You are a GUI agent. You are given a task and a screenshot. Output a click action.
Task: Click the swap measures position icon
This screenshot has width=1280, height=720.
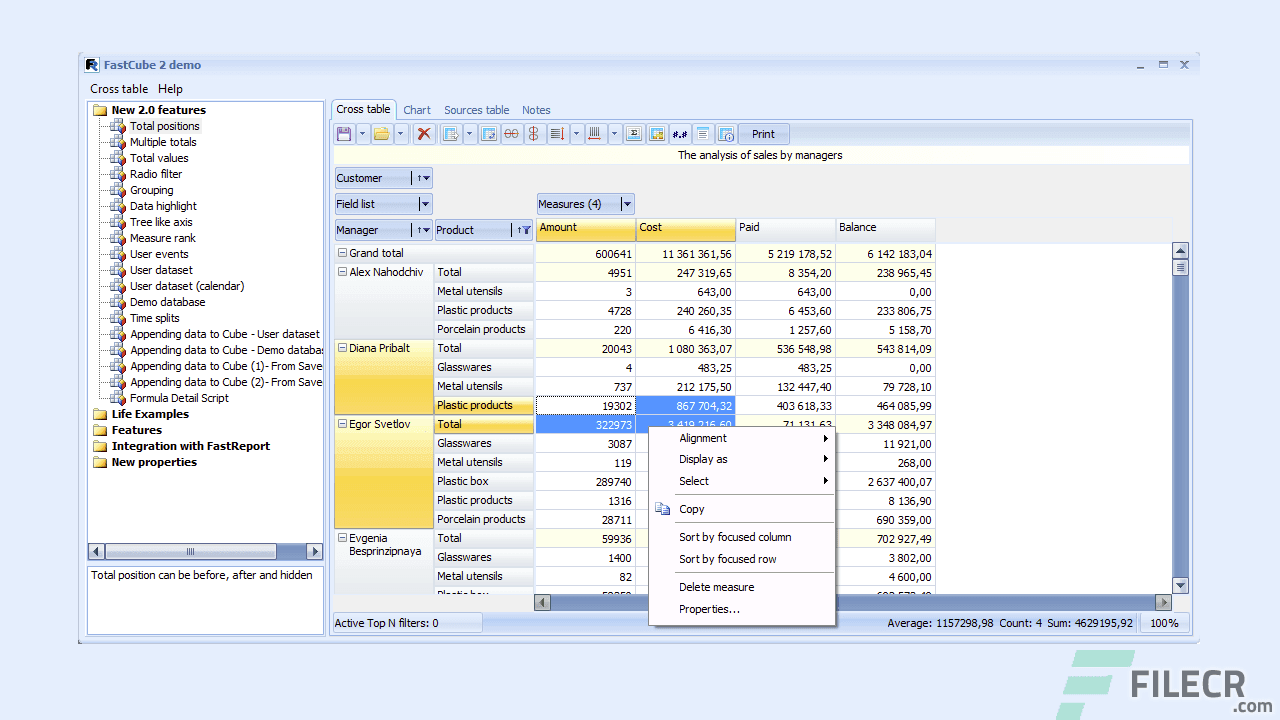[x=533, y=133]
